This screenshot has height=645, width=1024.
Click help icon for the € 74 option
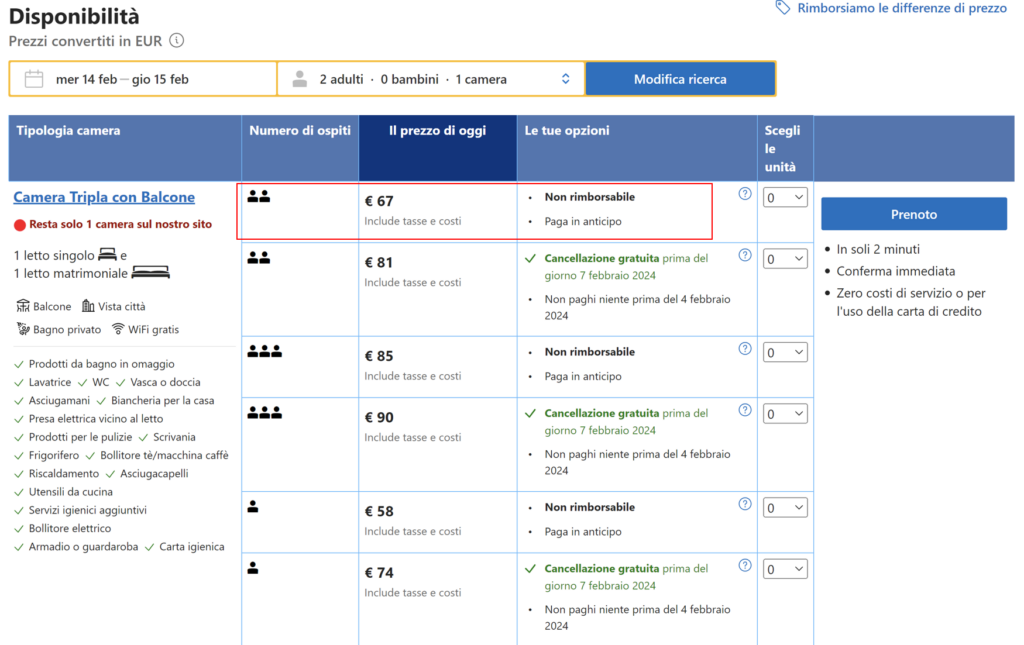[745, 566]
